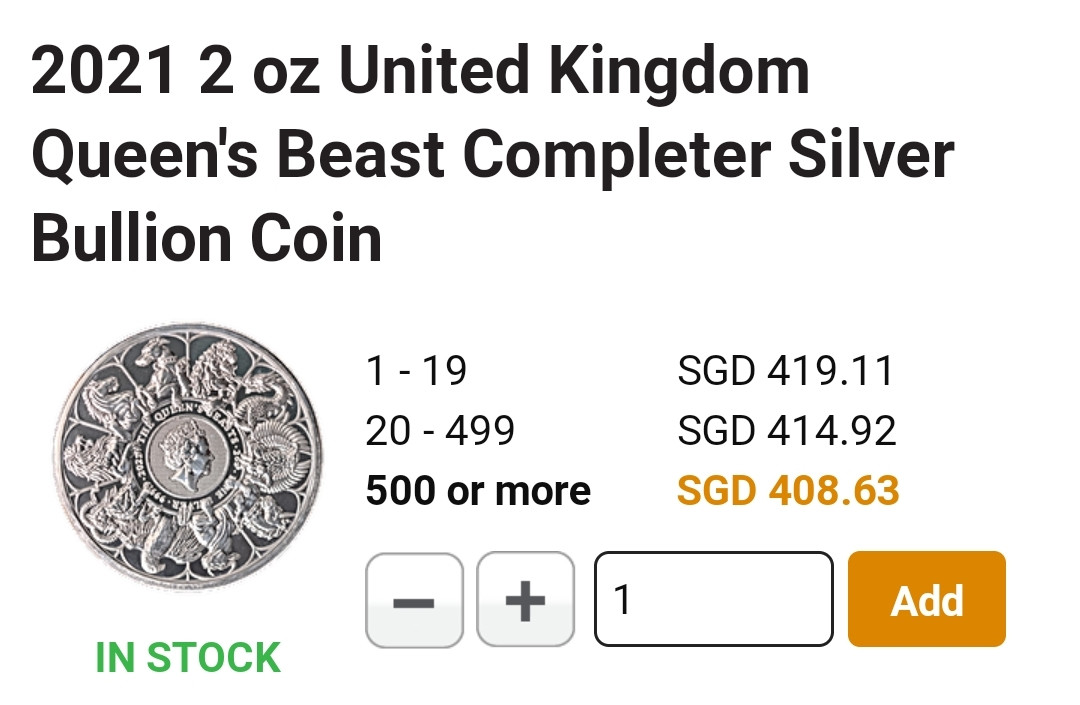Increase quantity with the plus button
The width and height of the screenshot is (1080, 705).
point(525,600)
